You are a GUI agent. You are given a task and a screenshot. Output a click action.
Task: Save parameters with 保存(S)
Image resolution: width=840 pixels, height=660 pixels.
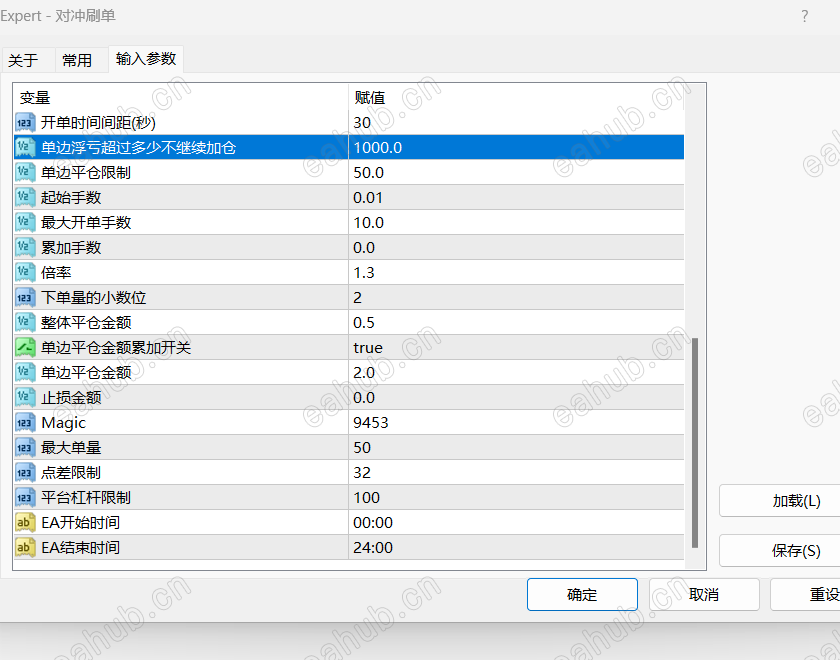coord(780,551)
